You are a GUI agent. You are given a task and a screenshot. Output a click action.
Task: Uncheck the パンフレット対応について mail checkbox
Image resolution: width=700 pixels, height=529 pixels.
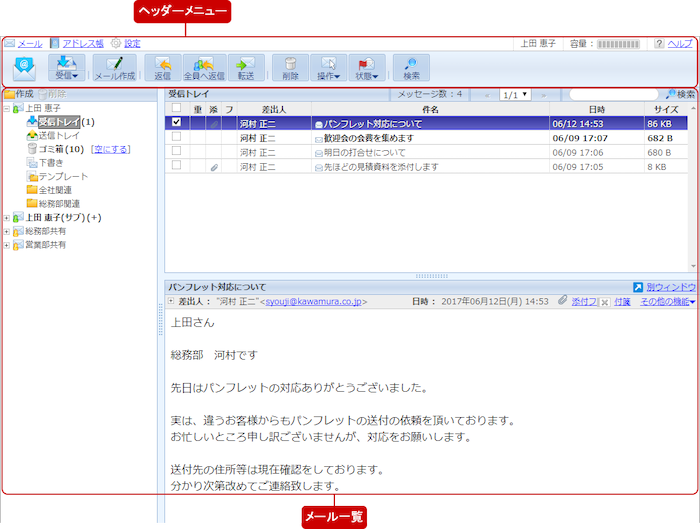click(177, 123)
